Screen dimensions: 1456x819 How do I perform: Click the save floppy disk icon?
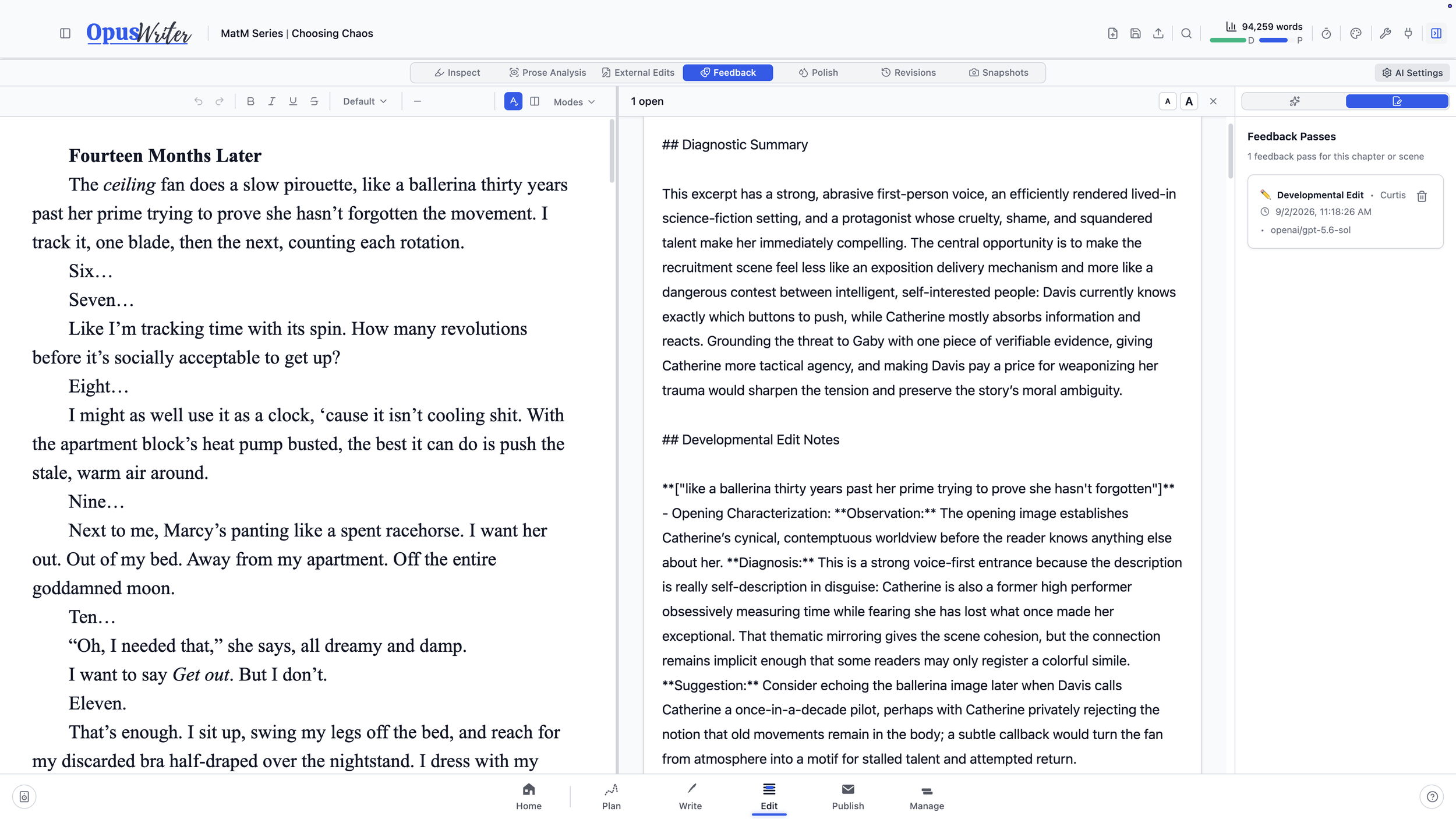pyautogui.click(x=1135, y=34)
